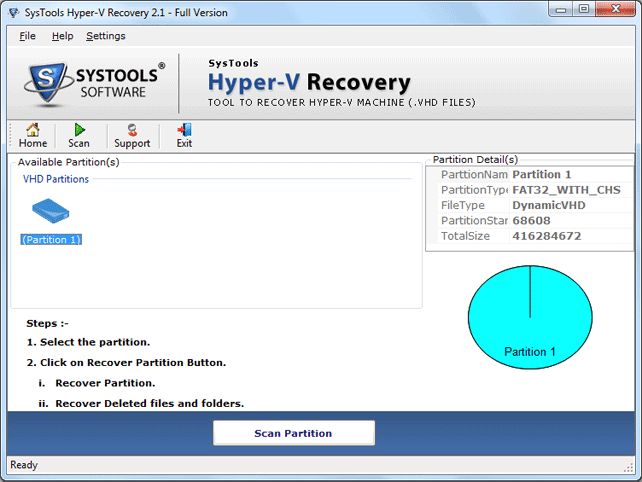
Task: Open the Help menu
Action: pyautogui.click(x=62, y=36)
